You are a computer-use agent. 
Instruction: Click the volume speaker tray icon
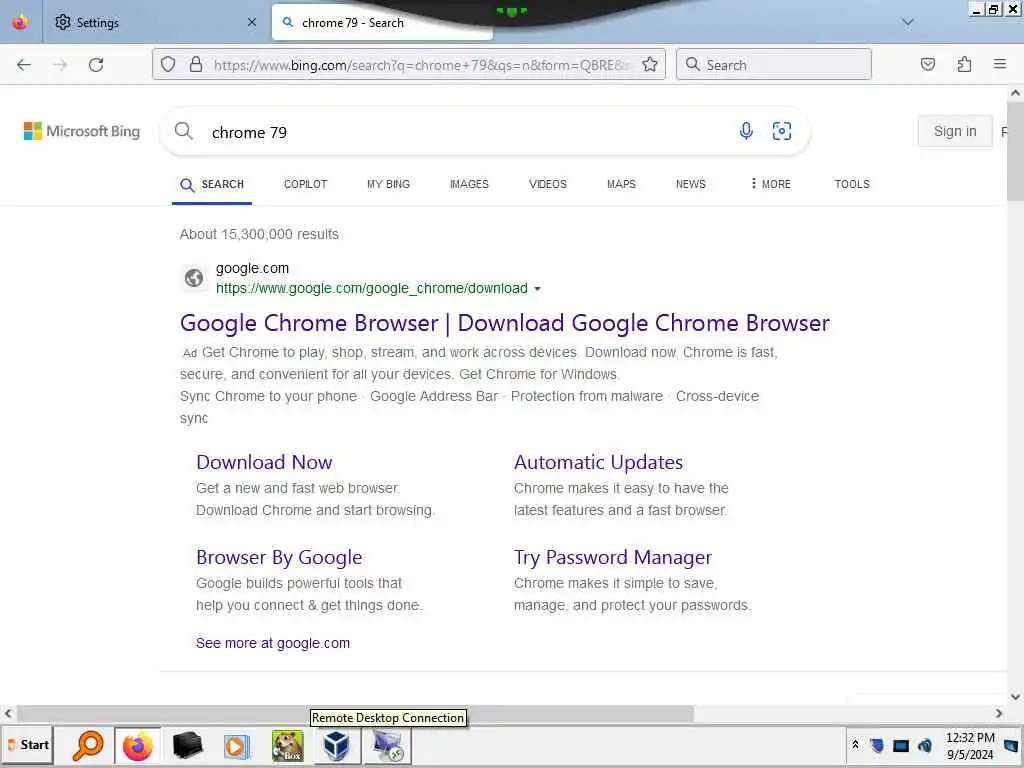(925, 745)
